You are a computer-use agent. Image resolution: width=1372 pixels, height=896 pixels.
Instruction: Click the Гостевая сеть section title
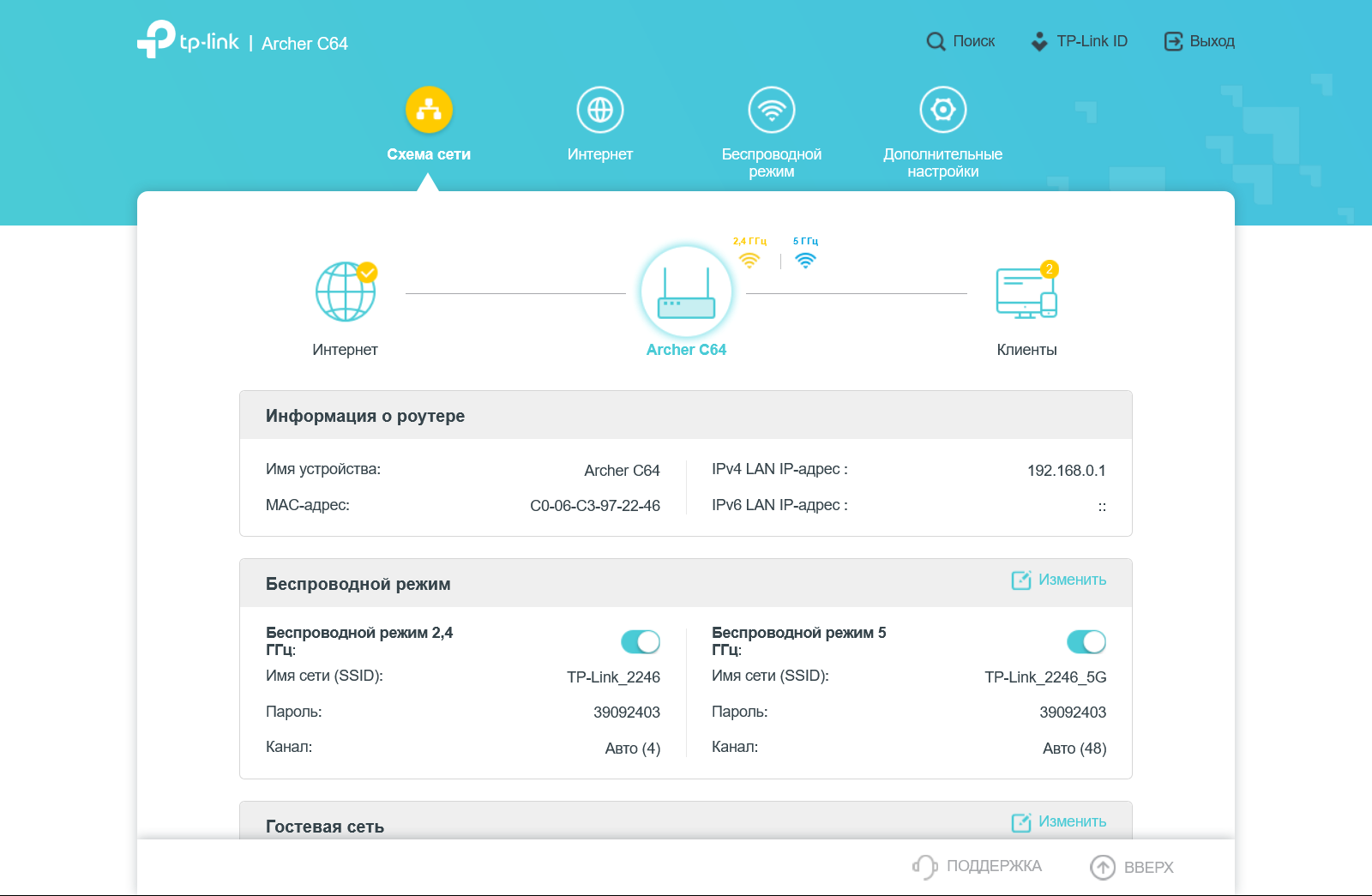point(325,827)
